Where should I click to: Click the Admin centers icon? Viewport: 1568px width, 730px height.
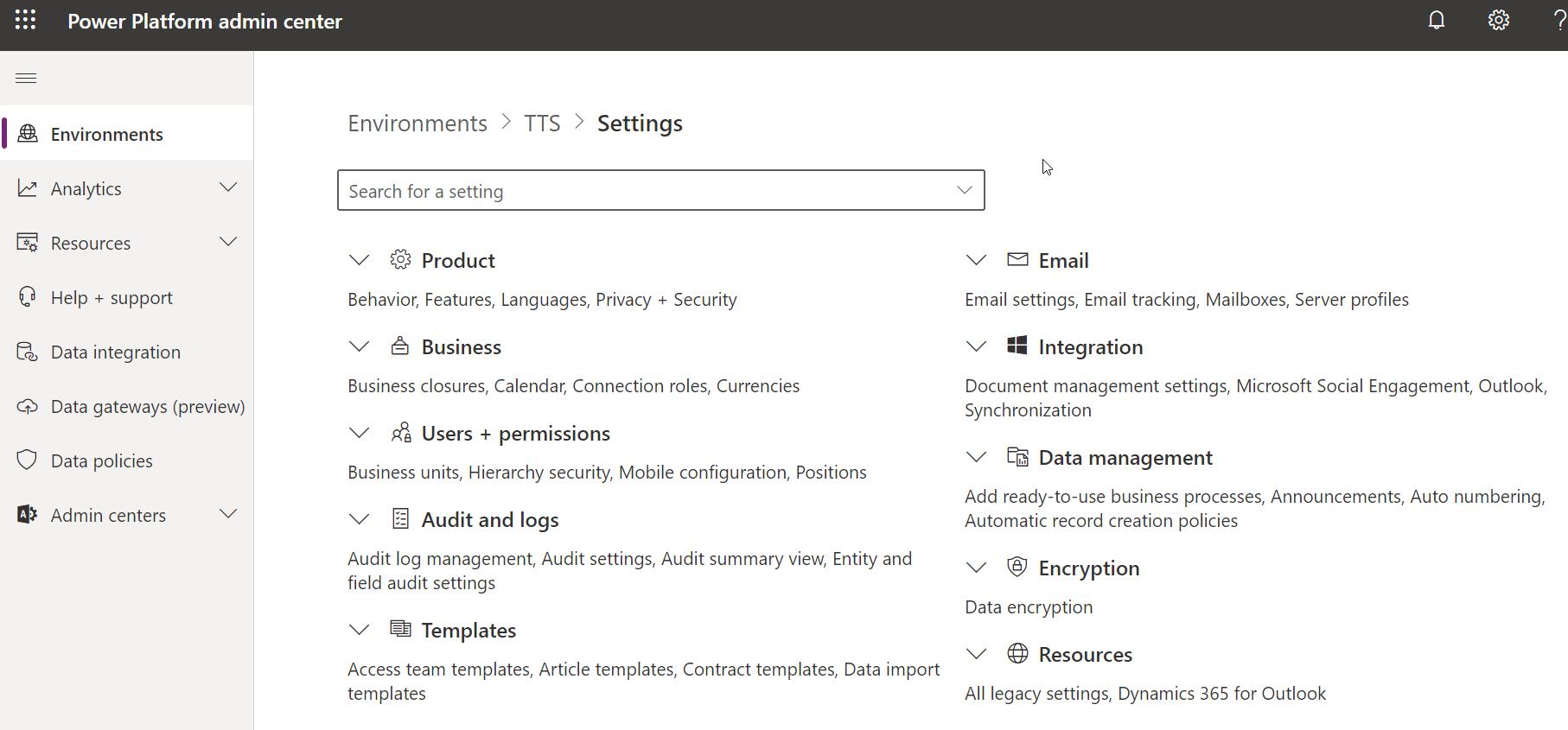28,515
